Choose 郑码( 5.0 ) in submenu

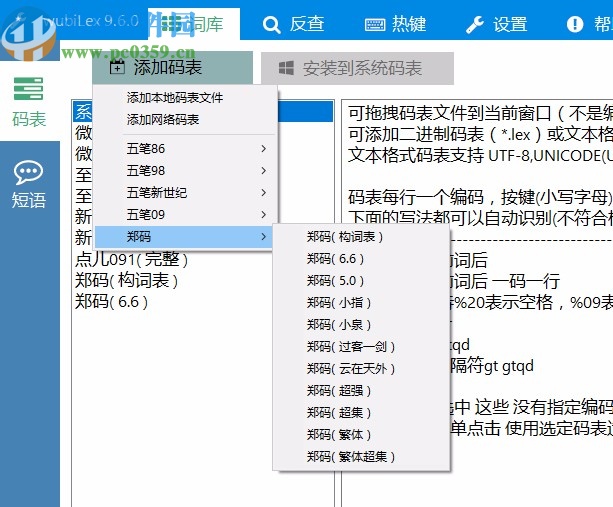point(361,280)
